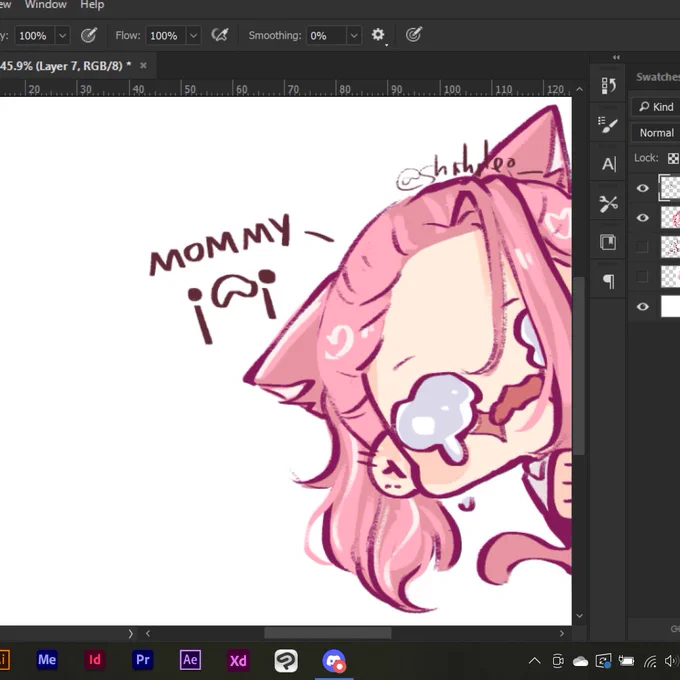680x680 pixels.
Task: Hide the second layer via eye
Action: coord(643,218)
